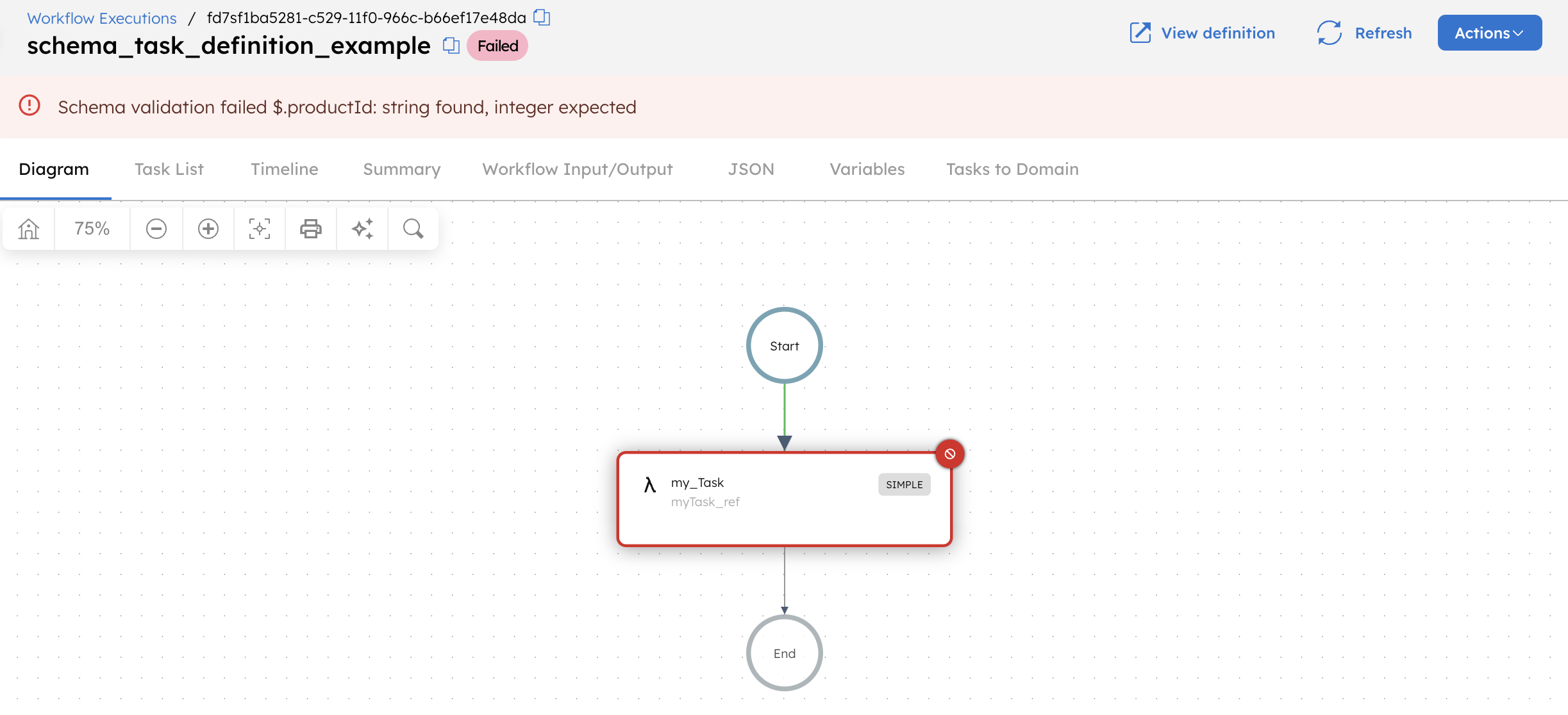Image resolution: width=1568 pixels, height=715 pixels.
Task: Print the workflow diagram
Action: click(x=310, y=228)
